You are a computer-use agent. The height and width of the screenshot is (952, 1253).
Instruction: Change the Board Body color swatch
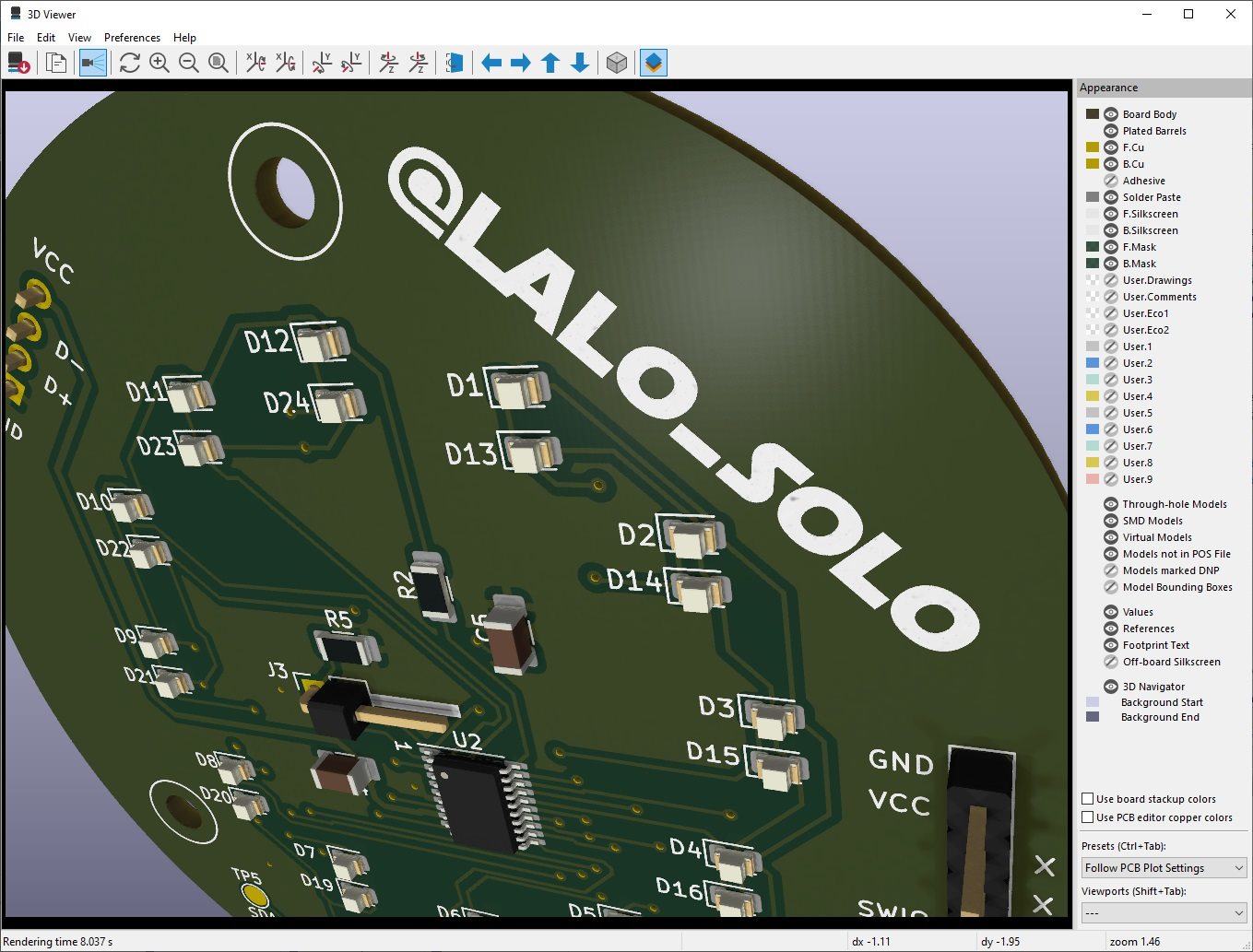click(1093, 114)
